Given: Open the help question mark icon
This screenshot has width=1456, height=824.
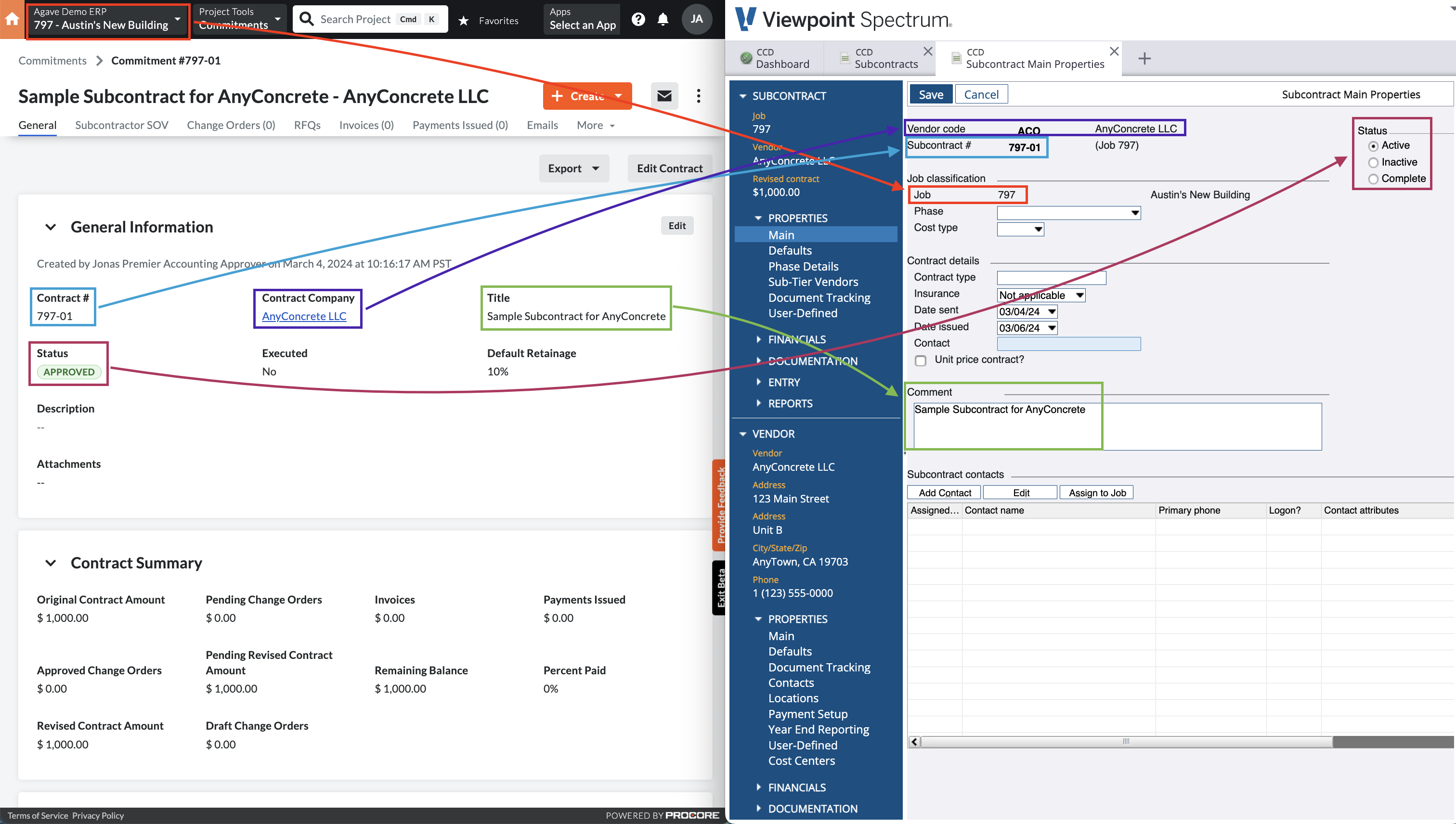Looking at the screenshot, I should coord(638,19).
